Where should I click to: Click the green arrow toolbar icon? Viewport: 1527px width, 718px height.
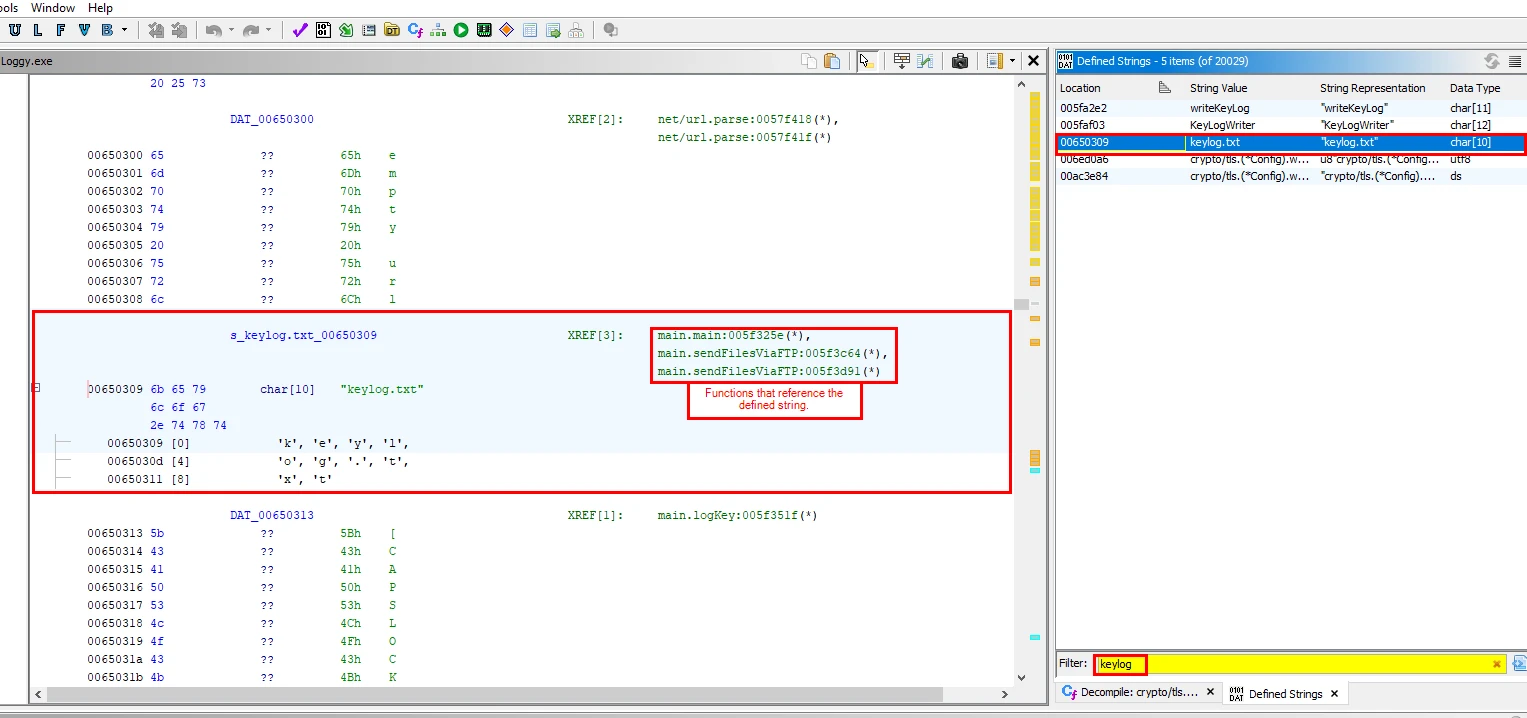[x=346, y=30]
